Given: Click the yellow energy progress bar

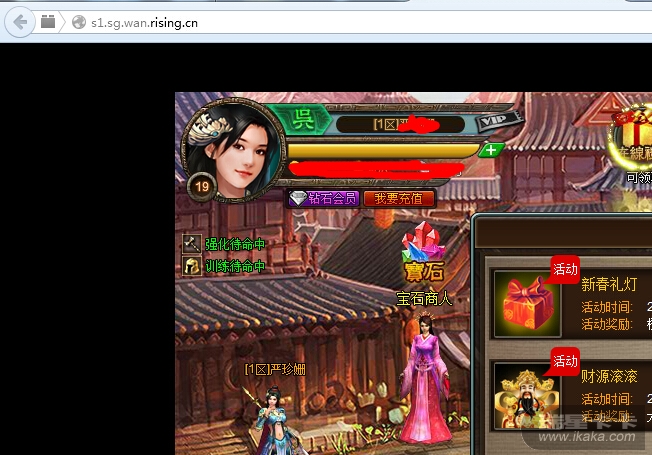Looking at the screenshot, I should [383, 151].
